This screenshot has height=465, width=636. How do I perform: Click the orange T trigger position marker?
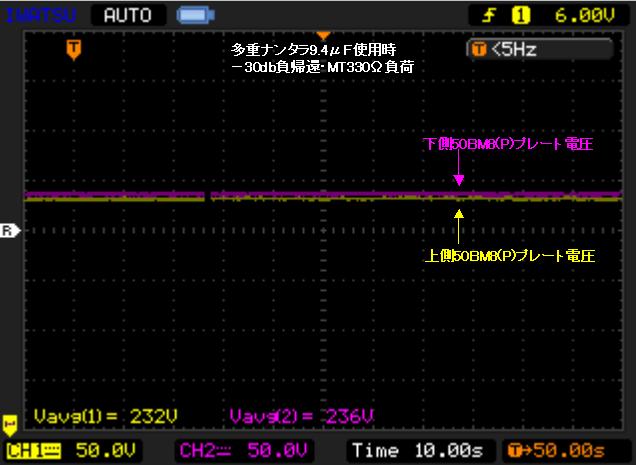73,48
